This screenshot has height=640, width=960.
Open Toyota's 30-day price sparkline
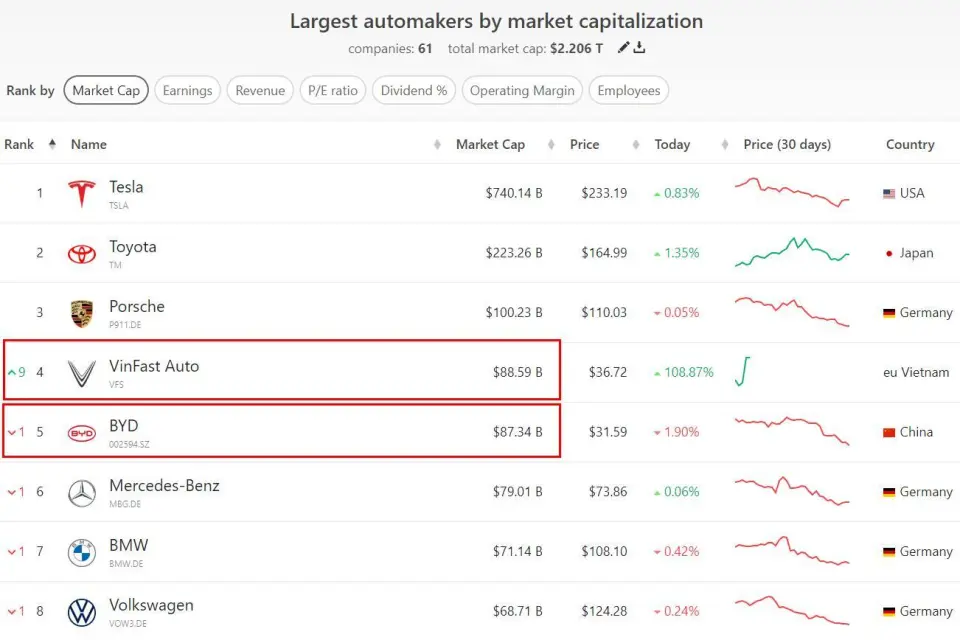pyautogui.click(x=792, y=252)
